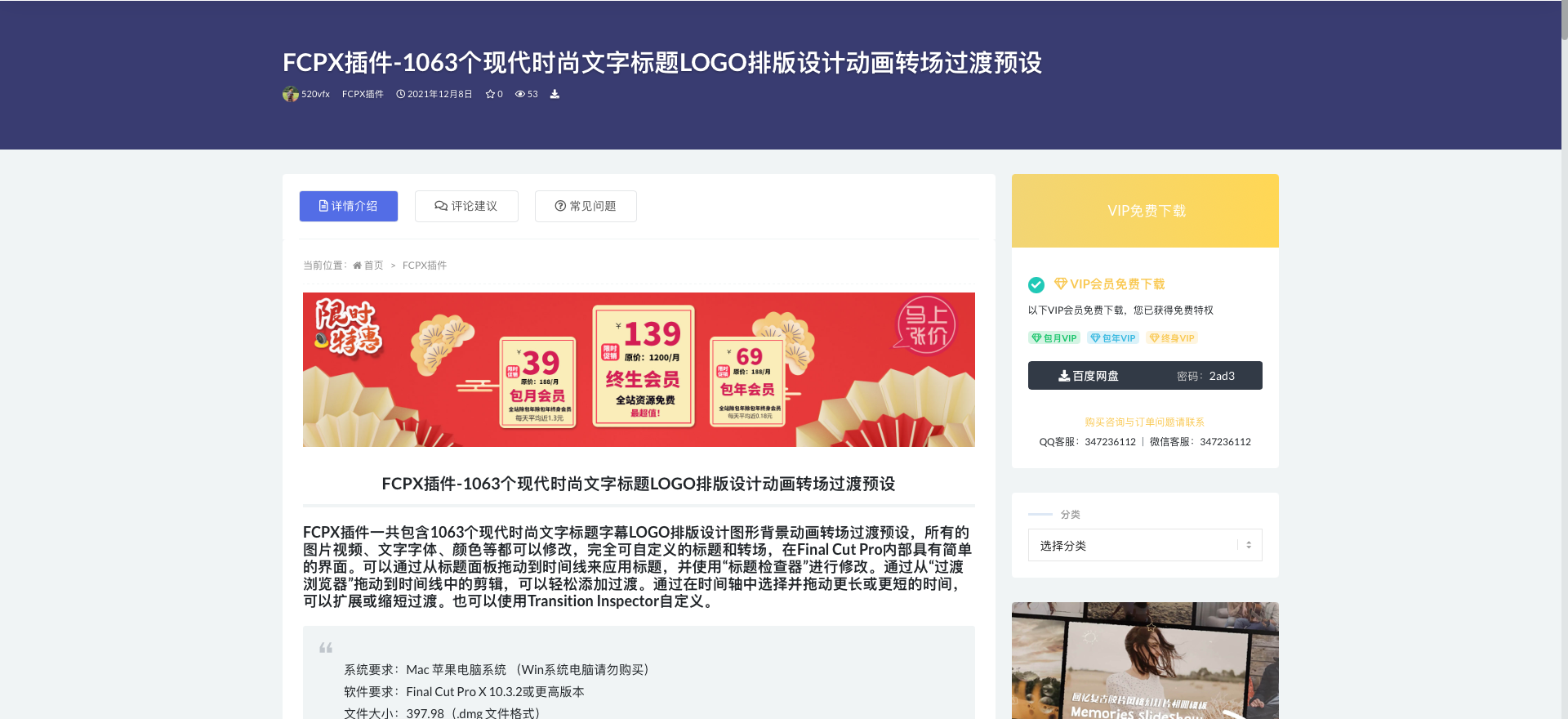The image size is (1568, 719).
Task: Click 微信客服: 347236112 text
Action: point(1200,441)
